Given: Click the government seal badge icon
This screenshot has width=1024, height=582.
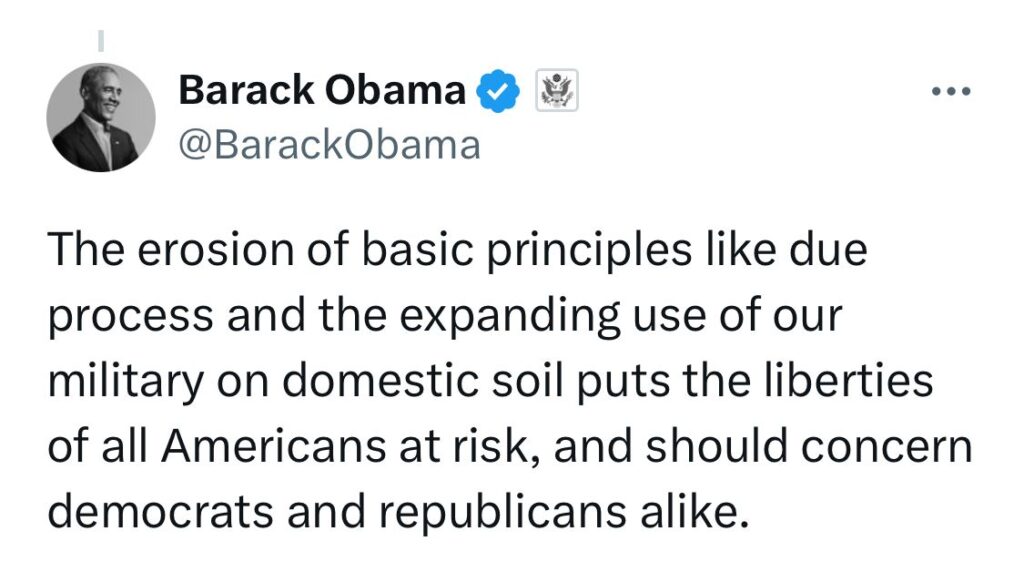Looking at the screenshot, I should point(558,92).
